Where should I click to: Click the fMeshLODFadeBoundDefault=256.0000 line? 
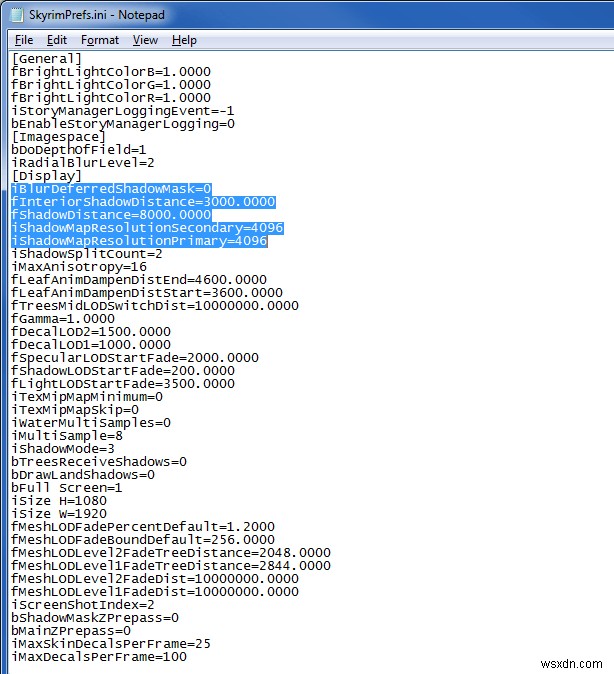click(143, 540)
